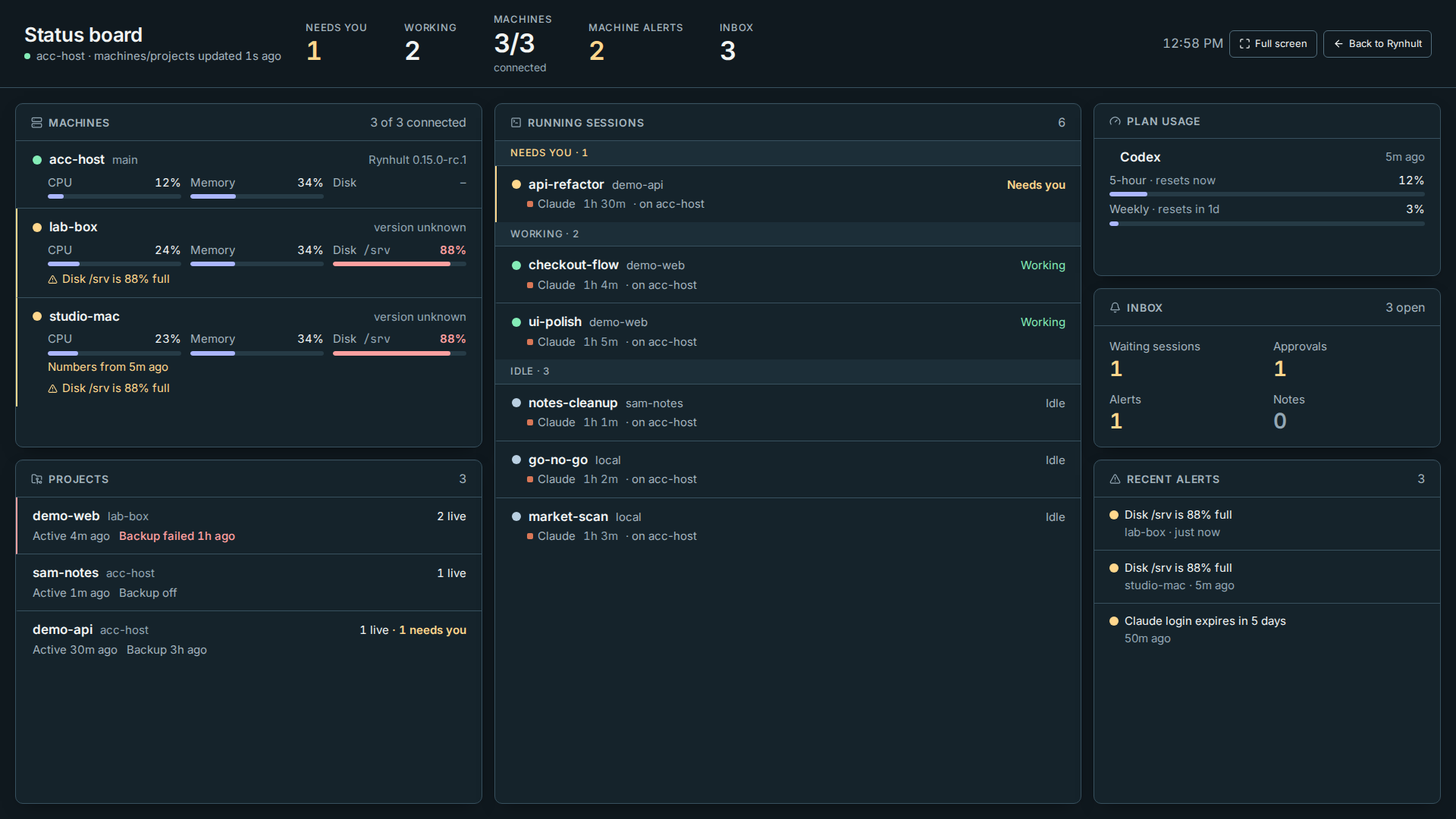Click the warning icon on studio-mac disk alert
1456x819 pixels.
pyautogui.click(x=52, y=389)
